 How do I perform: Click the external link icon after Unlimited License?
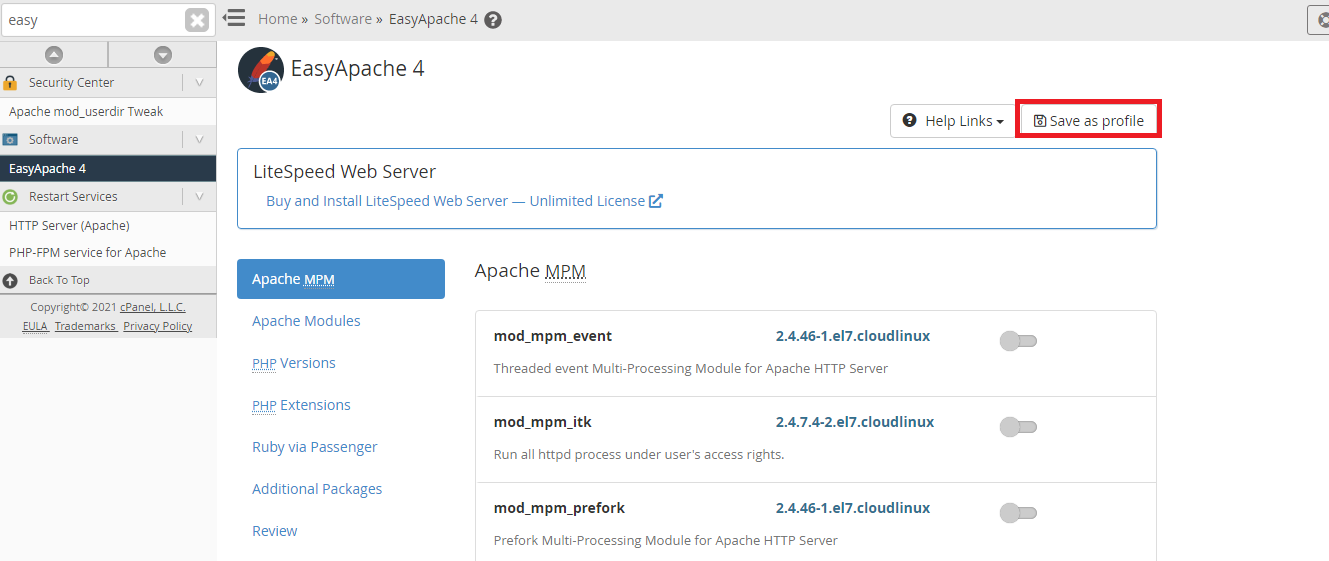[656, 201]
